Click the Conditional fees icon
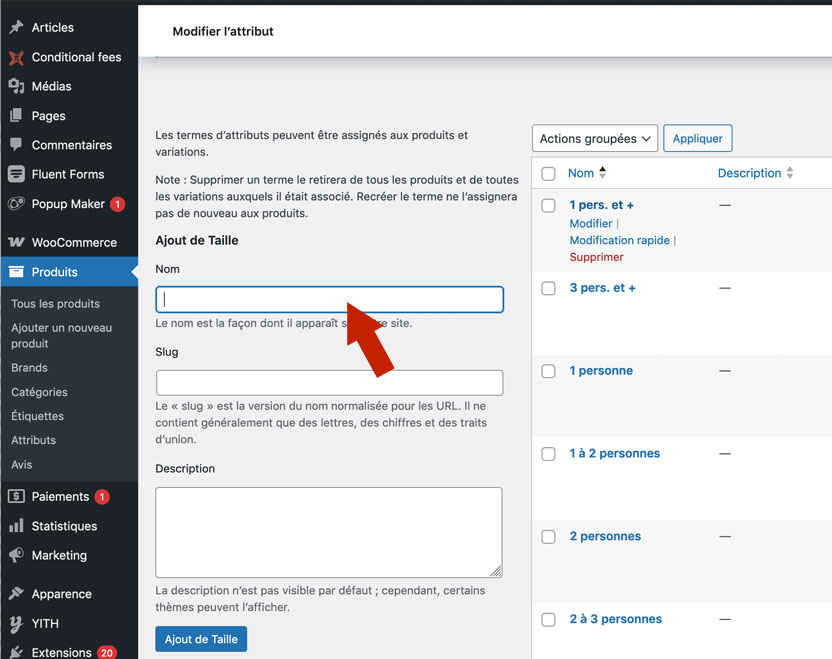Image resolution: width=832 pixels, height=659 pixels. [x=16, y=57]
